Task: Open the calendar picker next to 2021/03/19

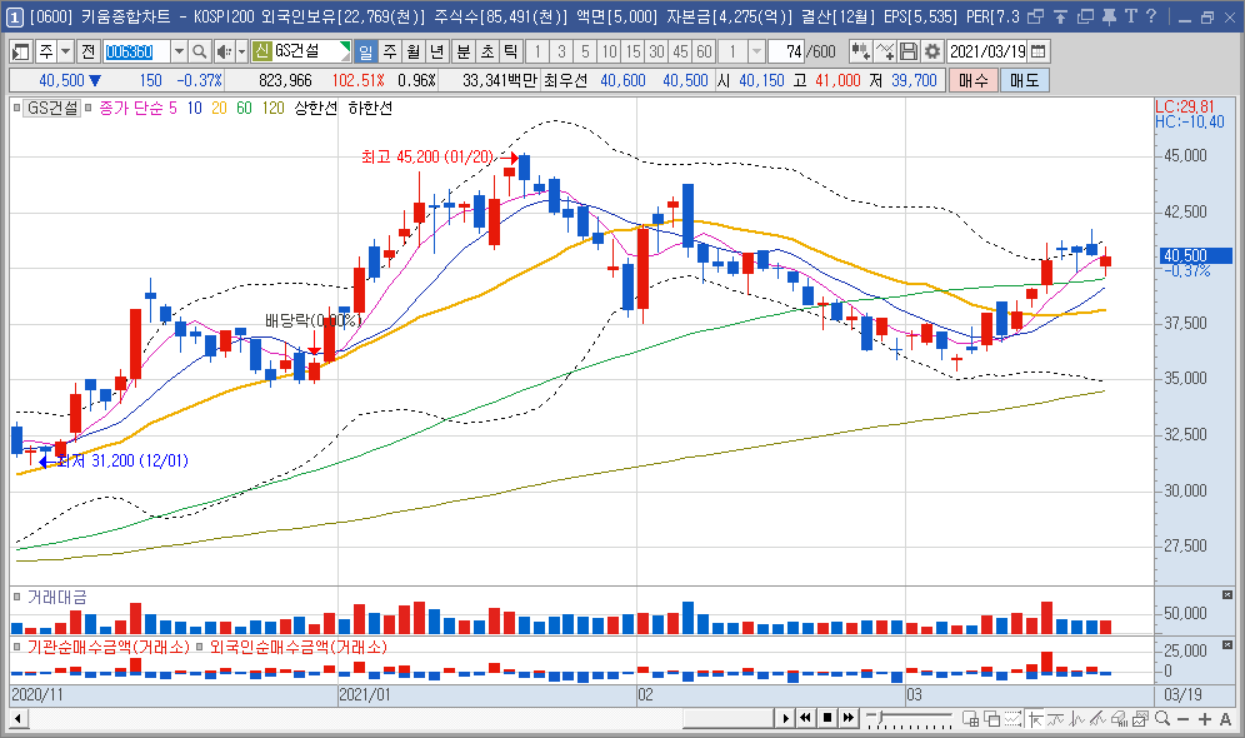Action: click(x=1038, y=51)
